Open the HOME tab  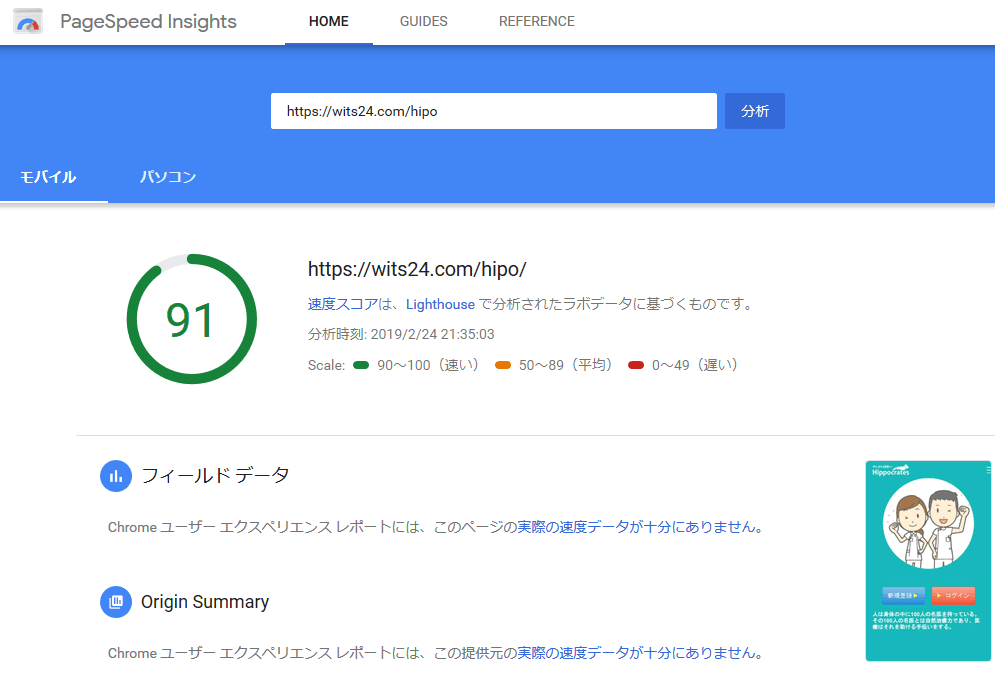pyautogui.click(x=329, y=22)
